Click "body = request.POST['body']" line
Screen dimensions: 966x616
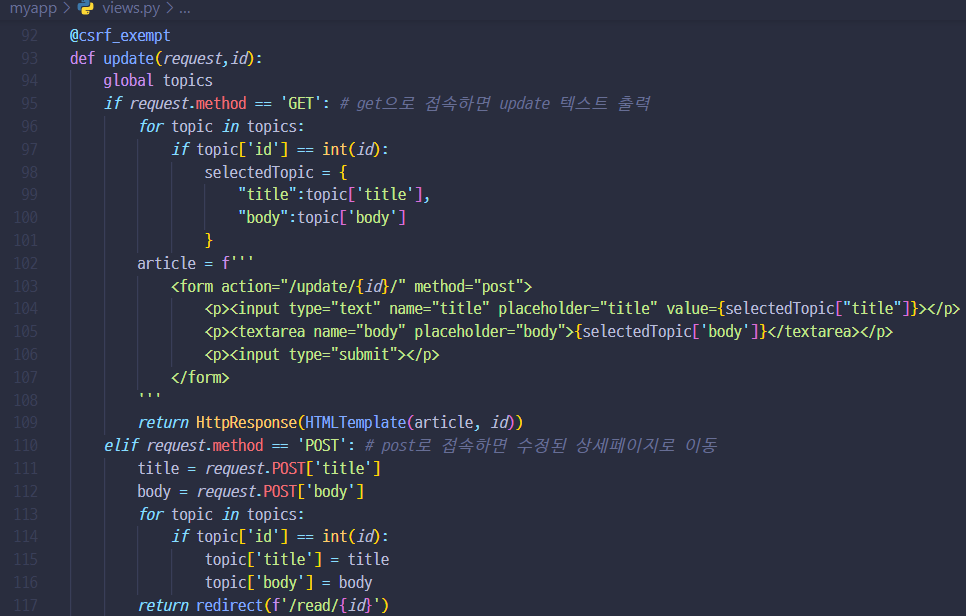(x=251, y=492)
